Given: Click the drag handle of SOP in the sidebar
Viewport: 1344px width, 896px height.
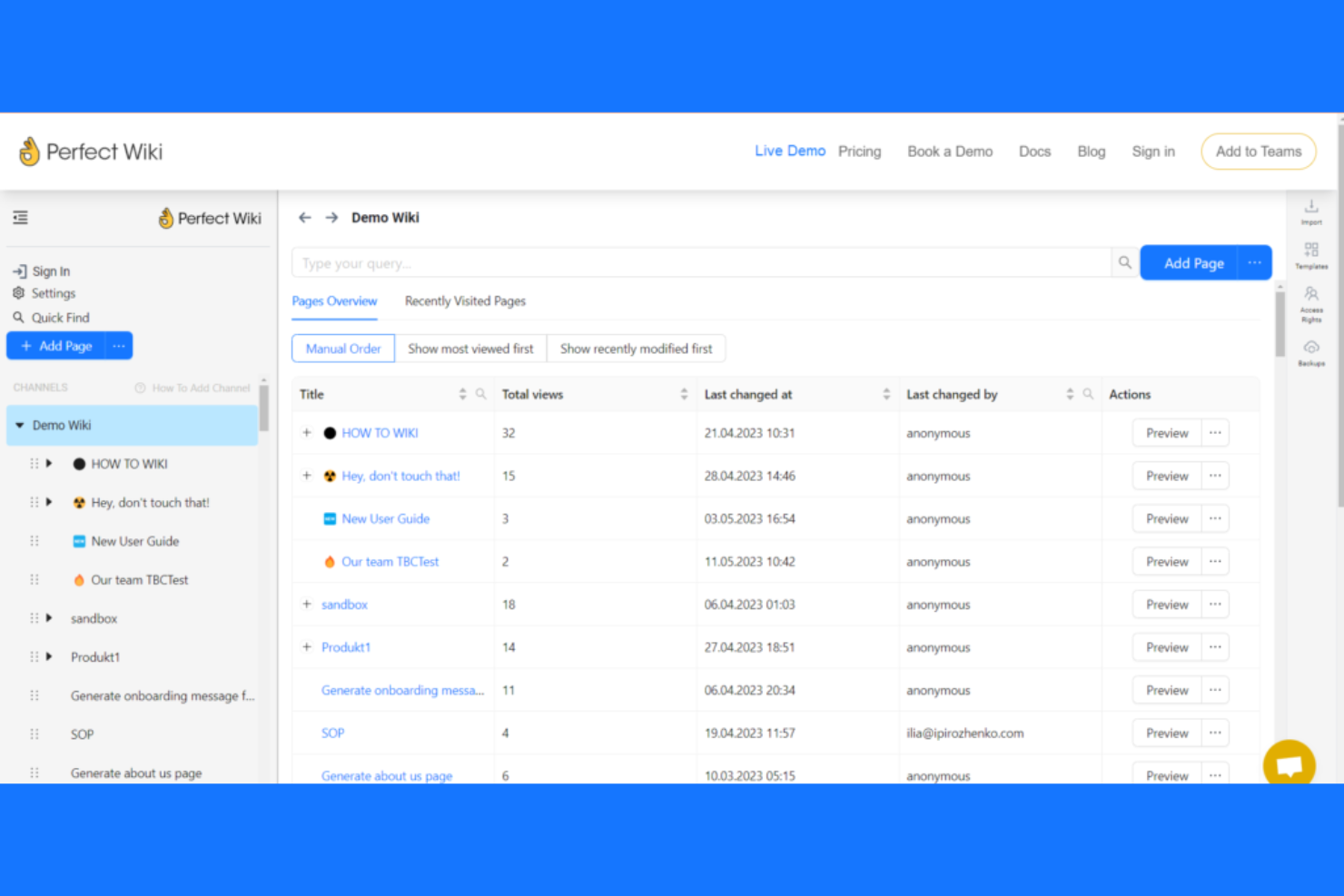Looking at the screenshot, I should pos(35,734).
